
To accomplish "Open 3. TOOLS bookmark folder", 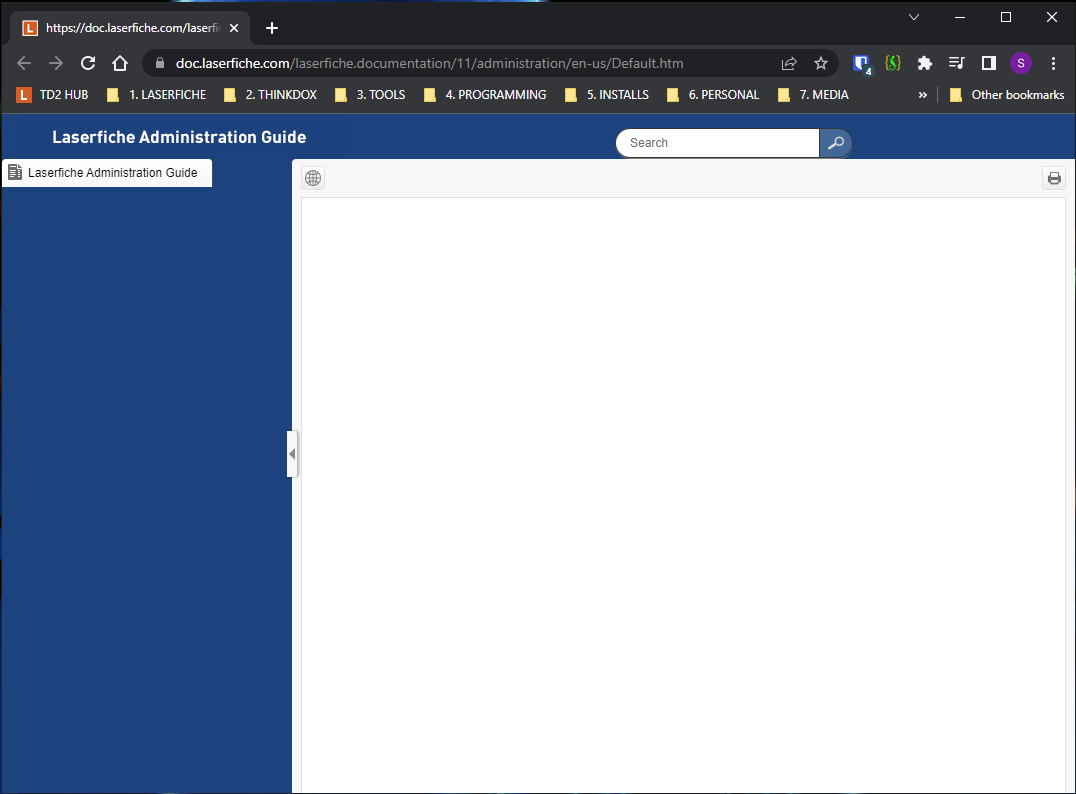I will click(370, 95).
